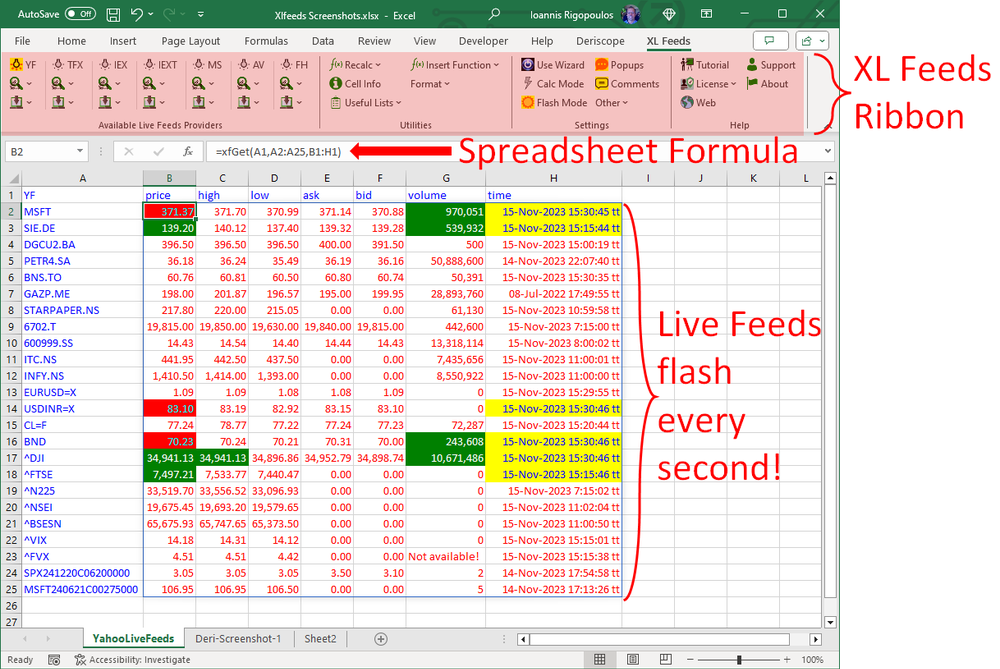Add a new sheet with plus icon
The width and height of the screenshot is (1000, 669).
[381, 638]
